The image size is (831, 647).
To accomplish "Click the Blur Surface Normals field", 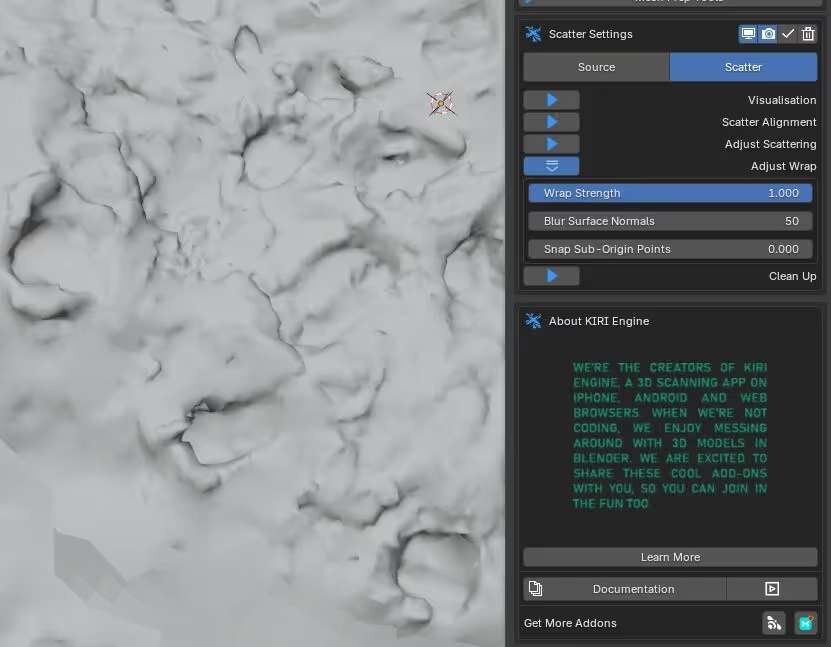I will pos(670,221).
